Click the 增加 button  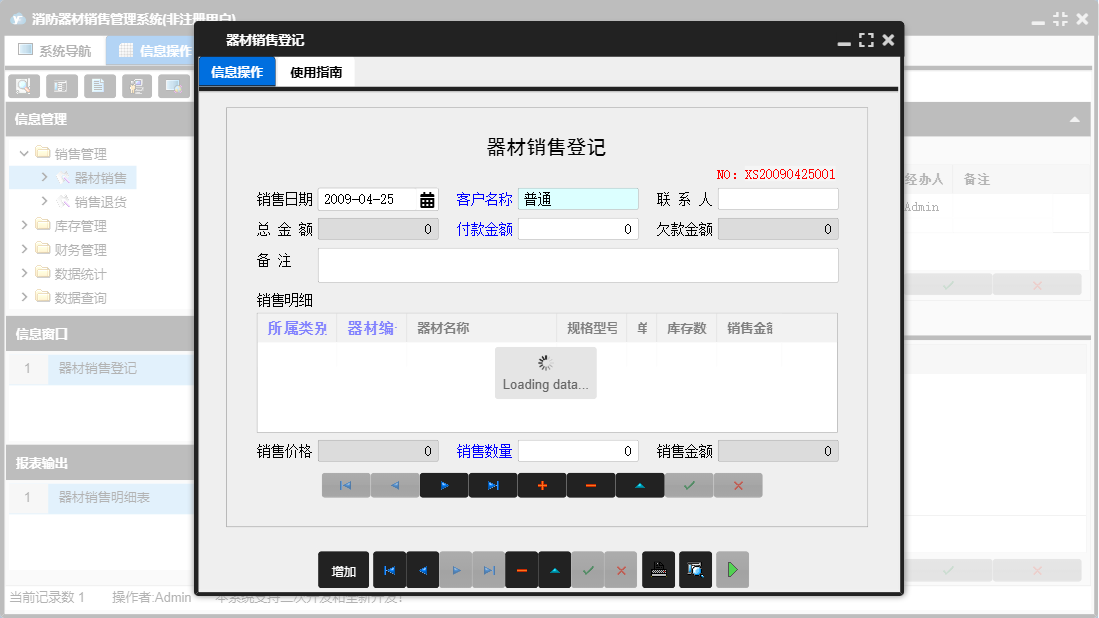click(343, 569)
